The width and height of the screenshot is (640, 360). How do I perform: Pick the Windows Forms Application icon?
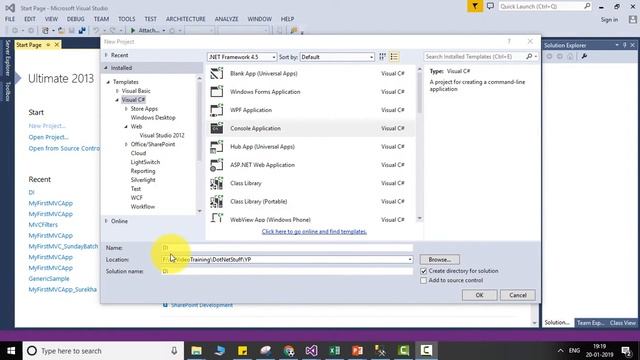(x=217, y=91)
